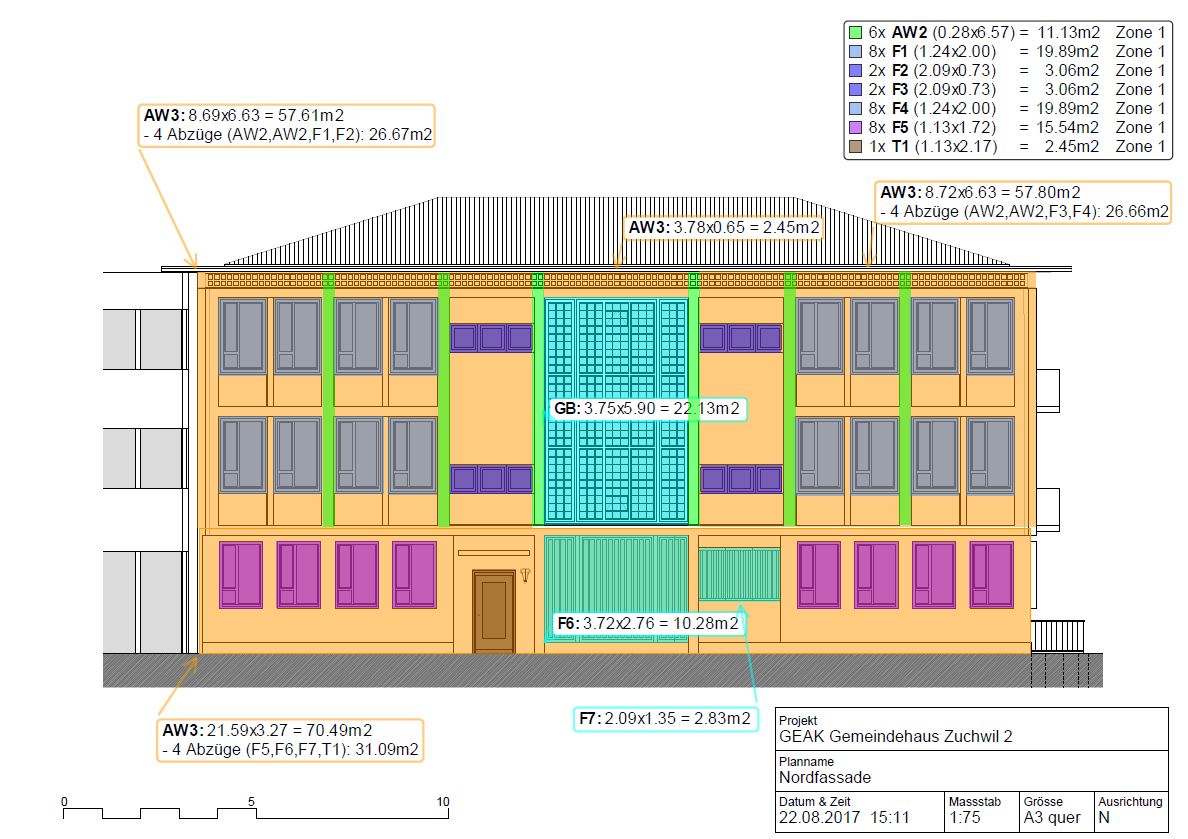Click the F2 legend entry color box
Screen dimensions: 1188x839
click(854, 71)
